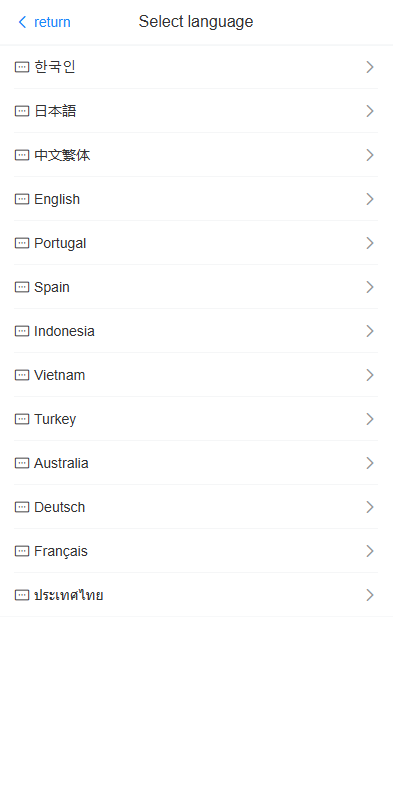Click the chevron for the 한국인 row
This screenshot has width=393, height=798.
(370, 67)
